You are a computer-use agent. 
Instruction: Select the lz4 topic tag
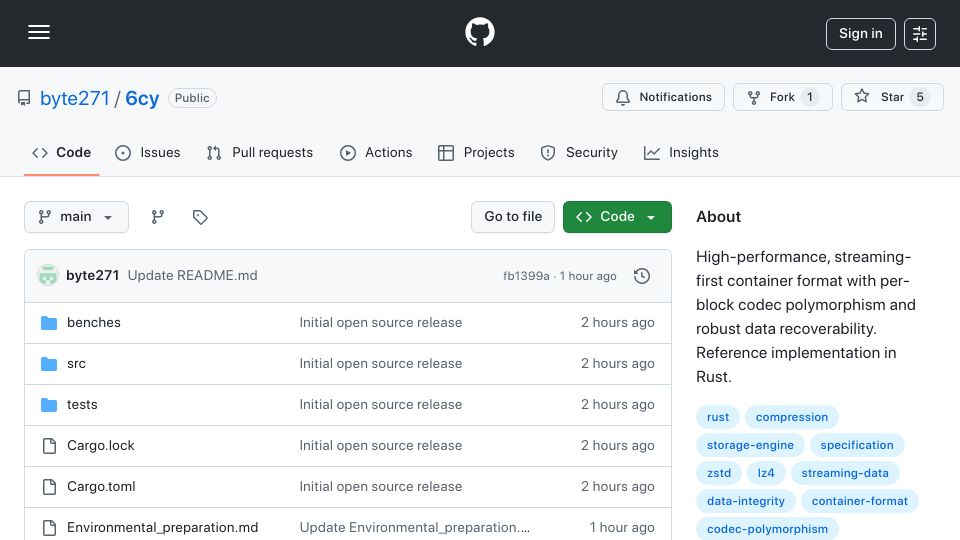tap(765, 473)
